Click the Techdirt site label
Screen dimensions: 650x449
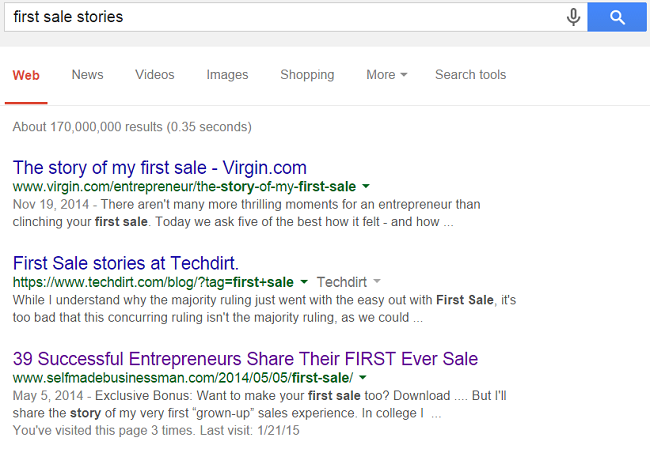point(342,283)
